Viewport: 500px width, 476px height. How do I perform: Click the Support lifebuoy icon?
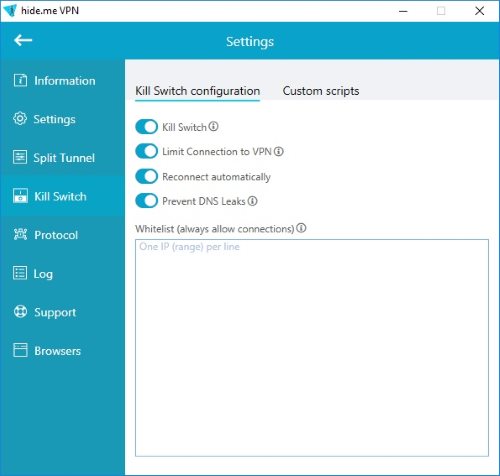[20, 312]
